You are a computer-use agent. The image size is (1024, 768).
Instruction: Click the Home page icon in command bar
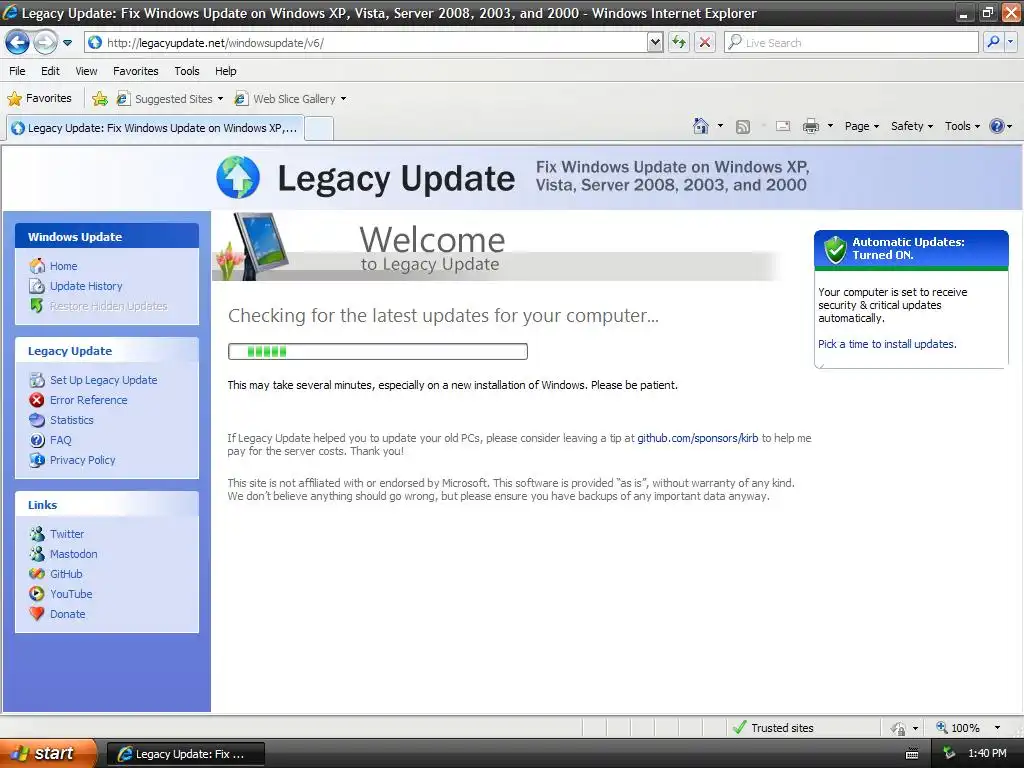(x=701, y=126)
